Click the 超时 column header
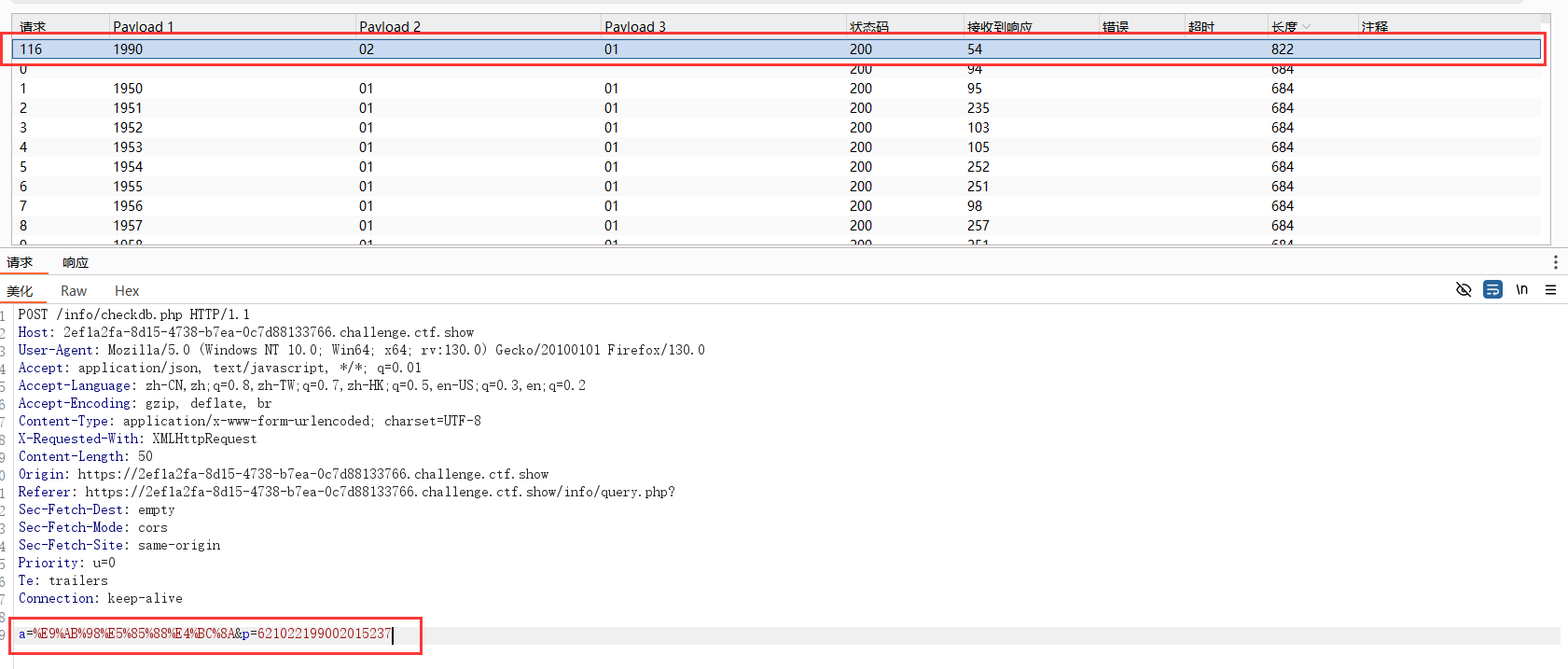The image size is (1568, 669). point(1201,27)
